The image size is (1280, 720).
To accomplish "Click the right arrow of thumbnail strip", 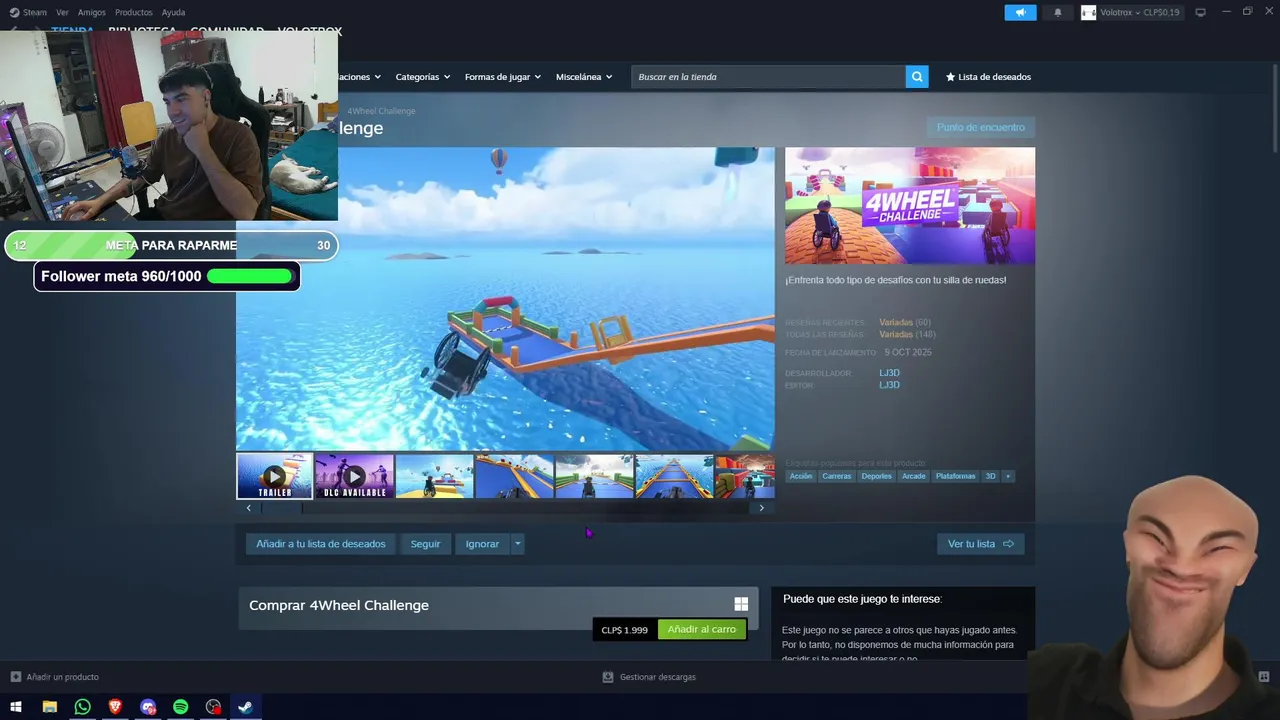I will click(761, 508).
